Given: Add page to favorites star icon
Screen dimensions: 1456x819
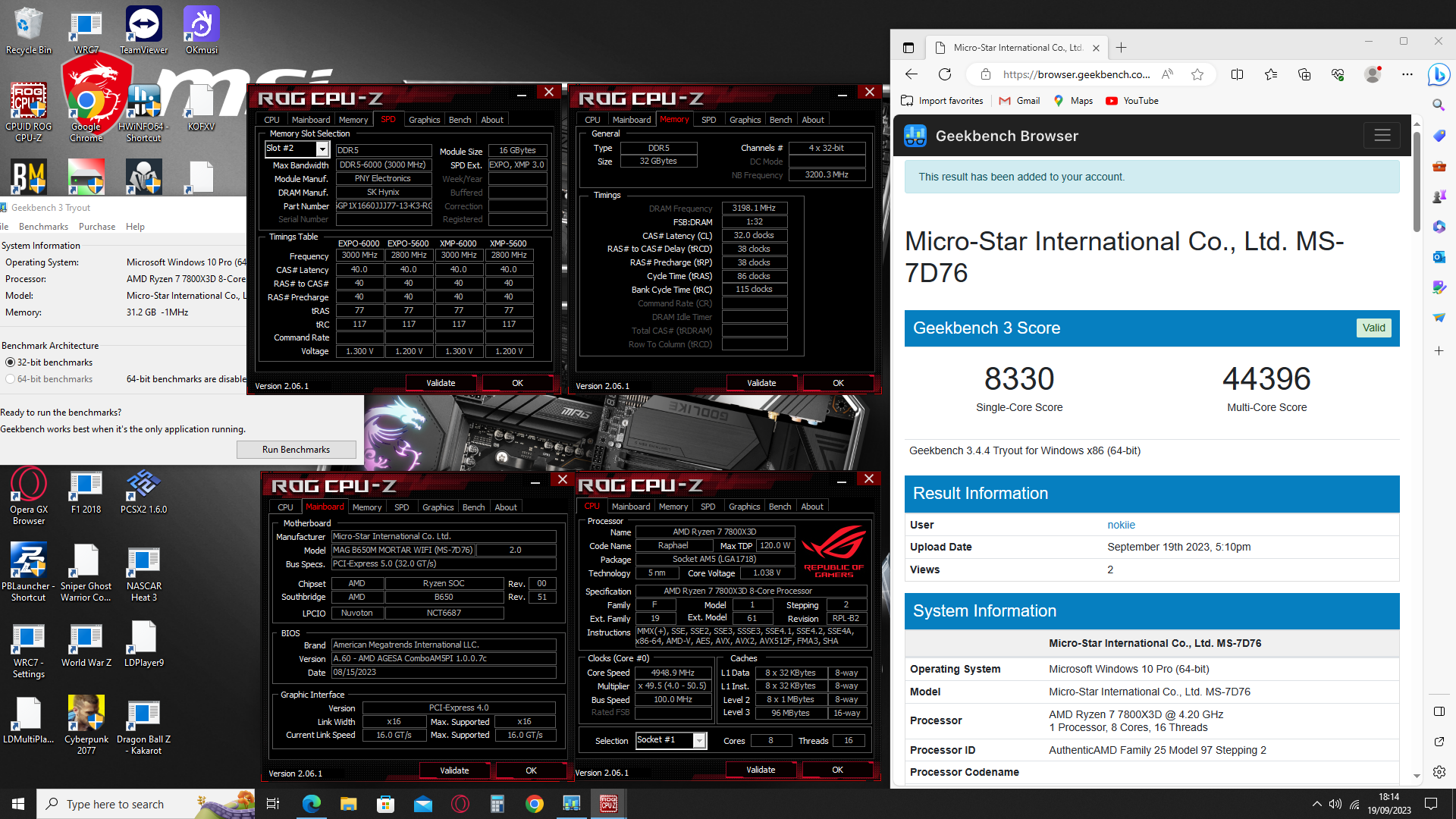Looking at the screenshot, I should 1197,74.
